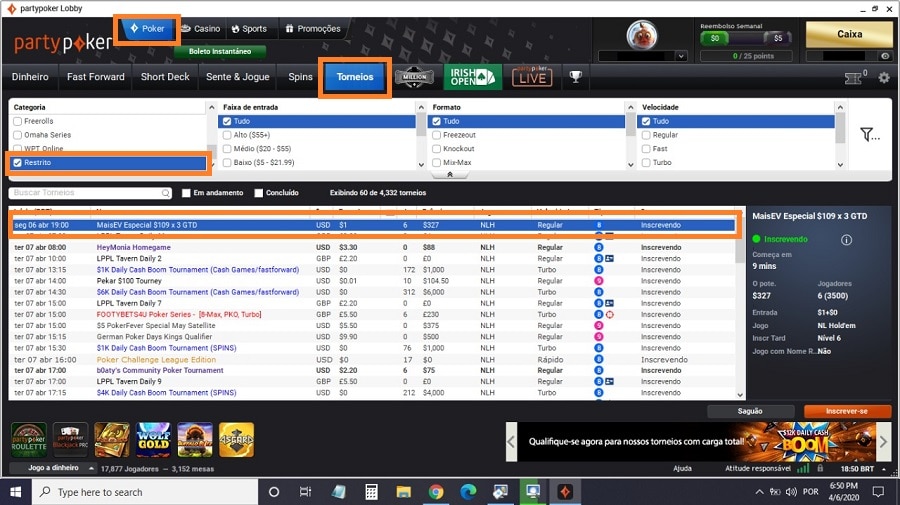Open the settings gear icon

pos(884,77)
